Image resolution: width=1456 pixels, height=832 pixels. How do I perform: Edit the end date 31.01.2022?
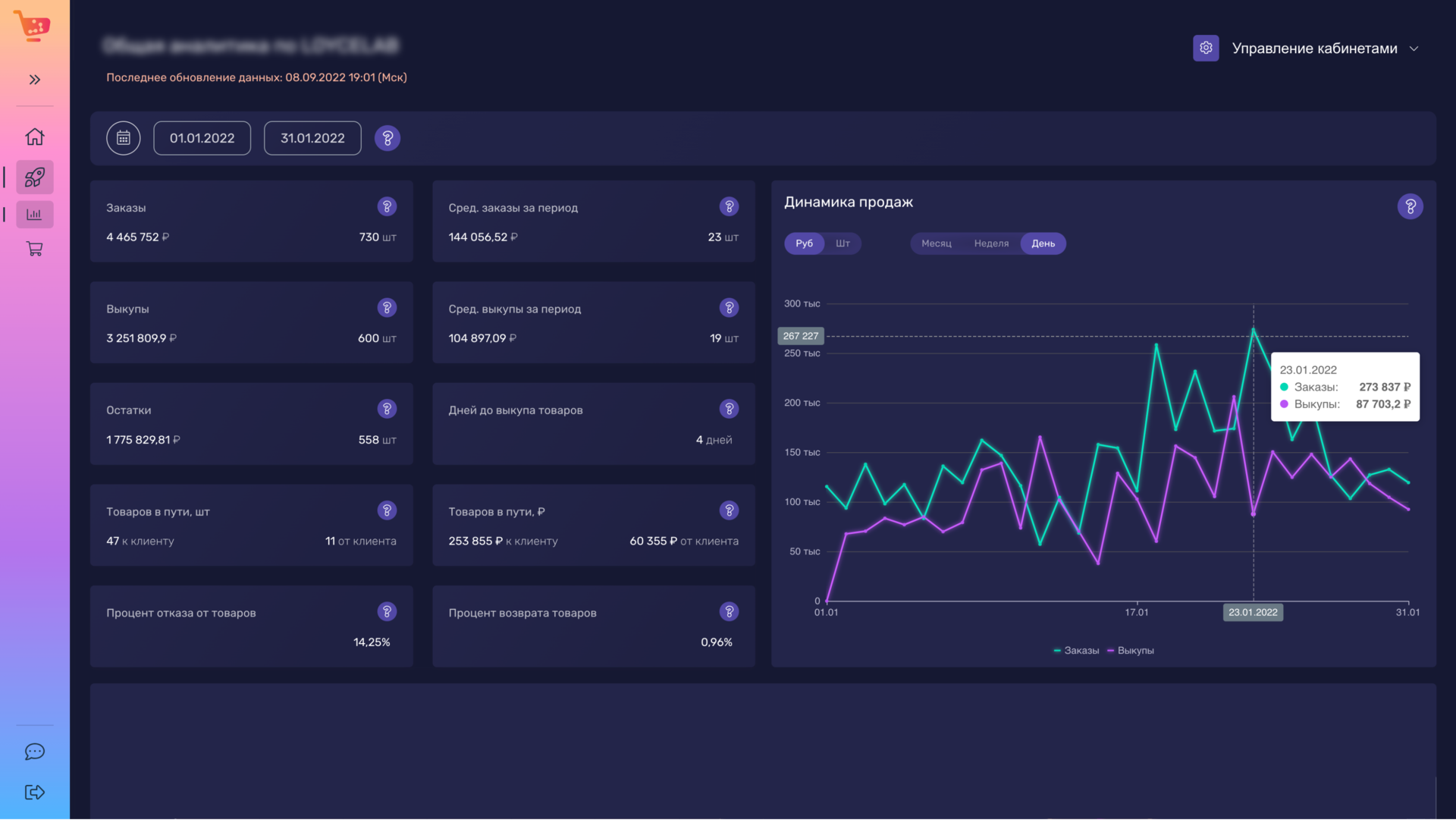312,138
